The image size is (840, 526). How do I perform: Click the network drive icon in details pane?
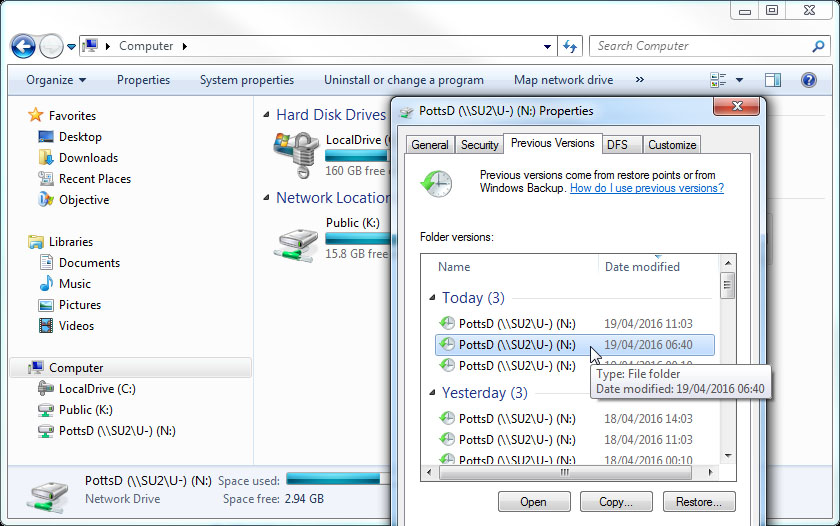point(49,496)
